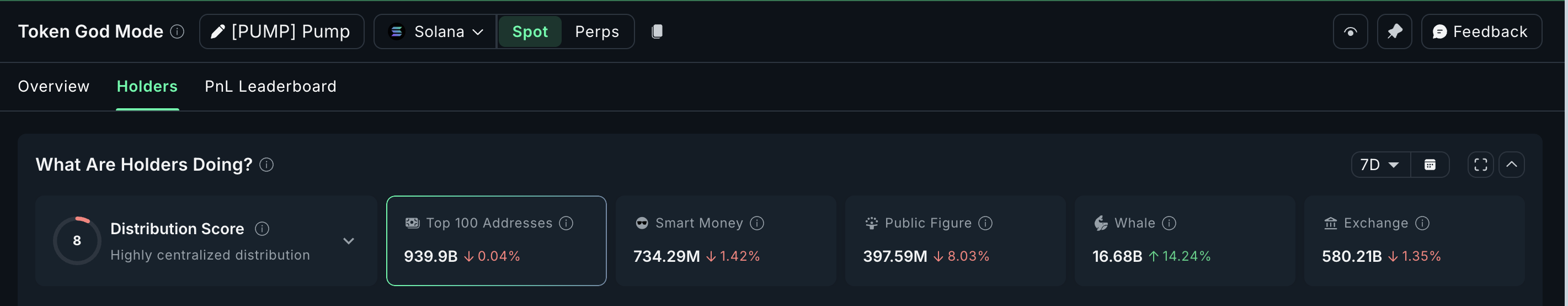This screenshot has width=1568, height=306.
Task: Click the watch eye icon button
Action: pyautogui.click(x=1350, y=31)
